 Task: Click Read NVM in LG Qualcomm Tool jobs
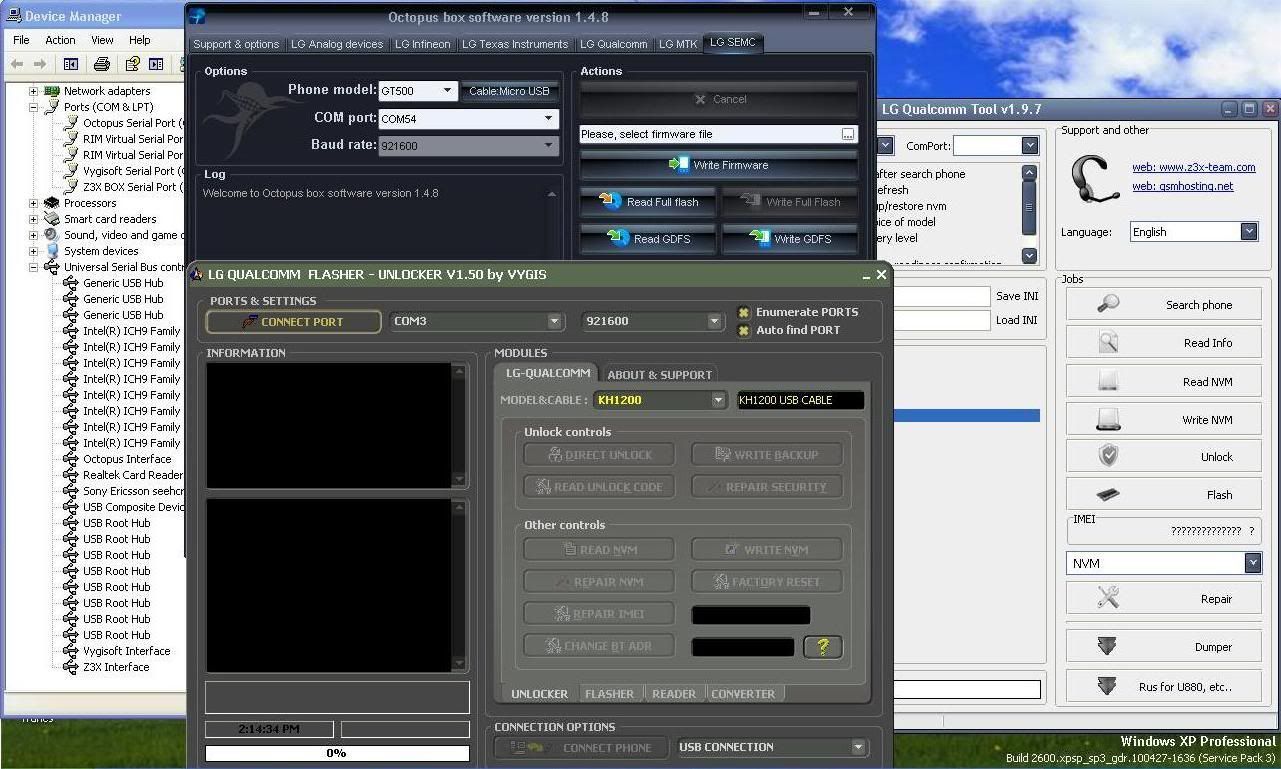[1163, 382]
